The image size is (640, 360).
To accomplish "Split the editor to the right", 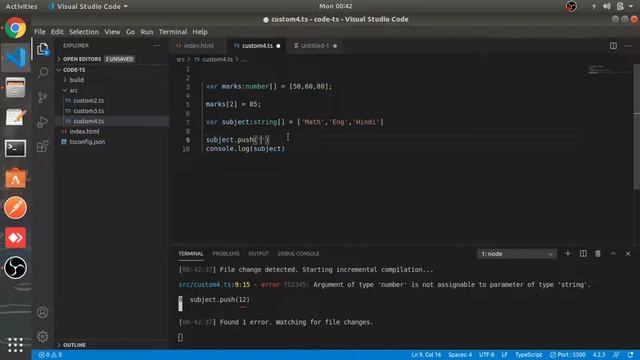I will coord(613,46).
